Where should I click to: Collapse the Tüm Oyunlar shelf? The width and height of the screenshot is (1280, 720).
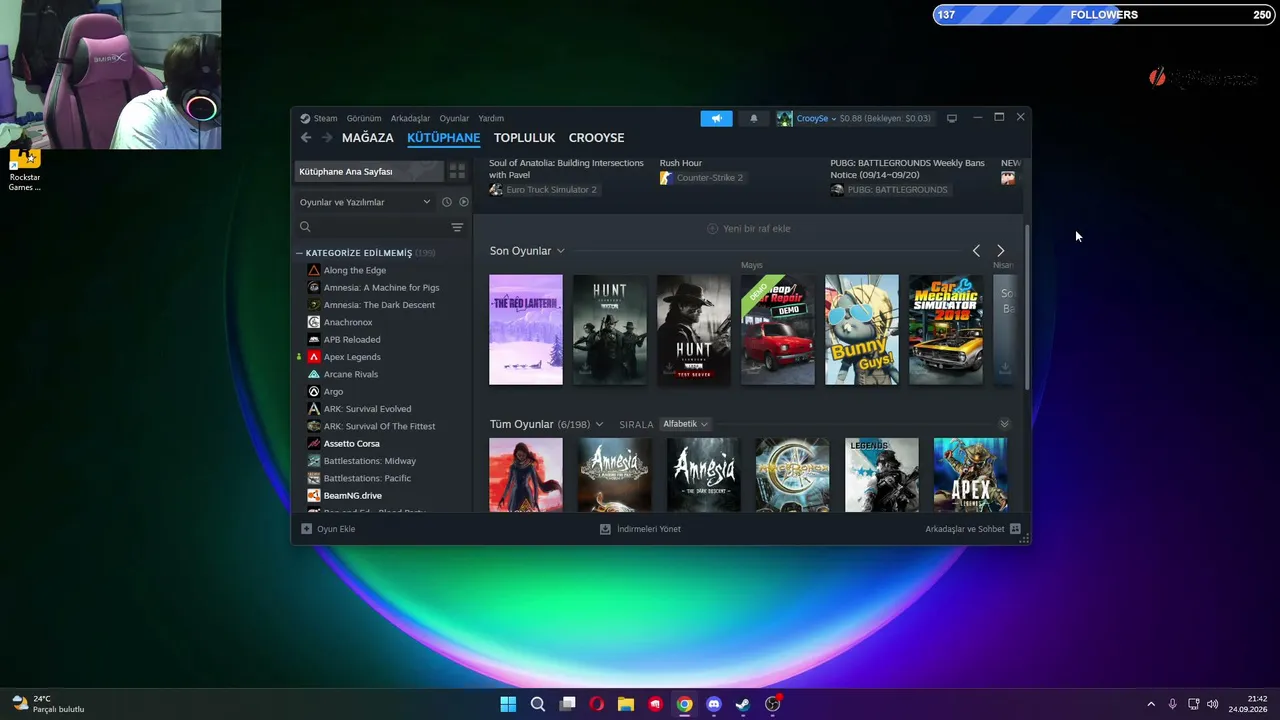1004,424
